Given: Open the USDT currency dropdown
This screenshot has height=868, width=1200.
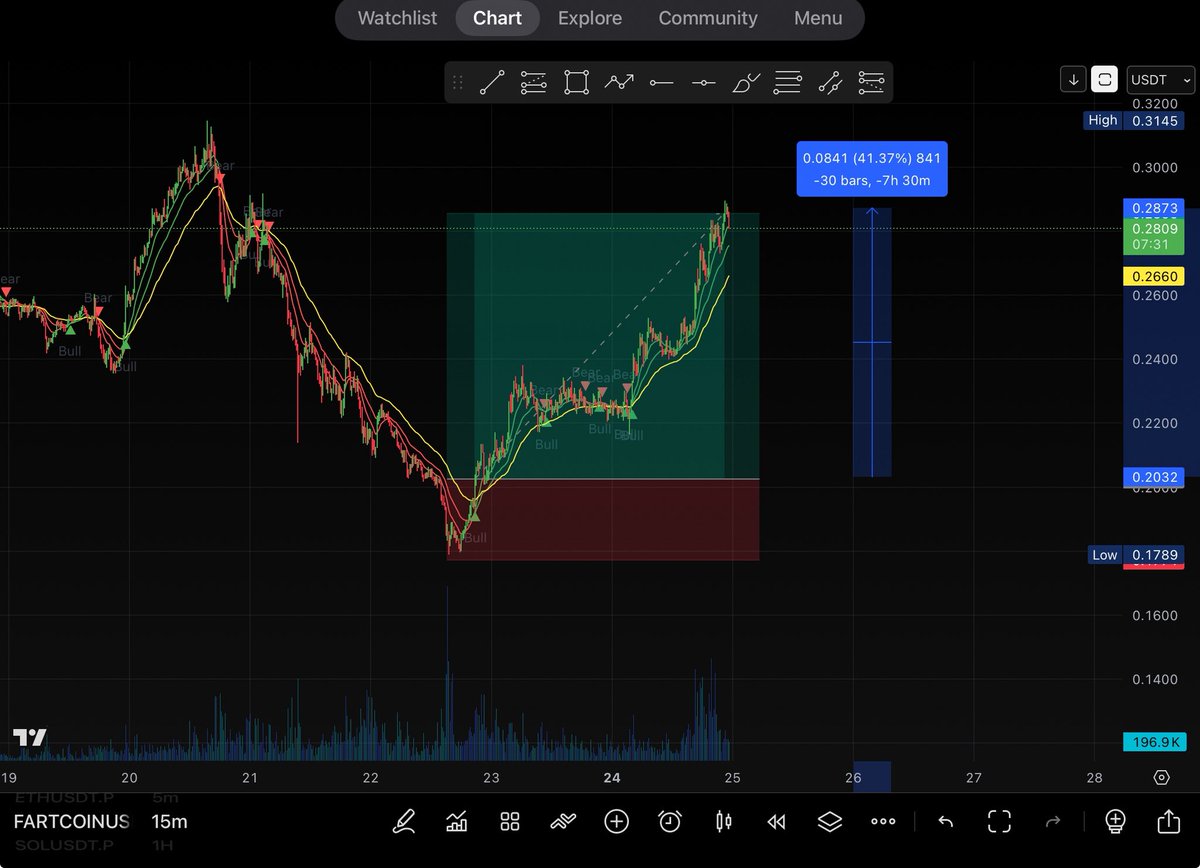Looking at the screenshot, I should tap(1159, 80).
